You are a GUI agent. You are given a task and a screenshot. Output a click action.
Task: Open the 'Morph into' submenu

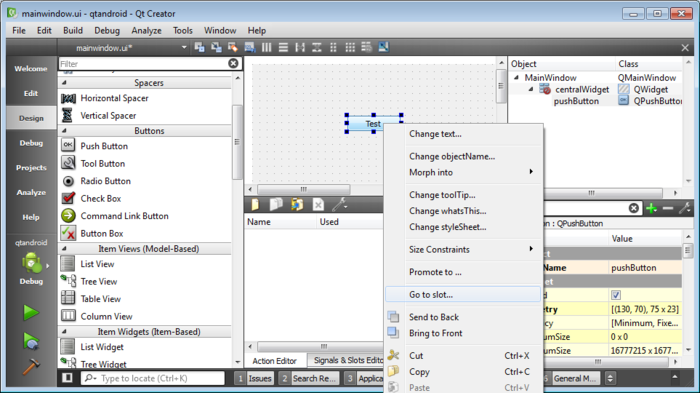[x=463, y=172]
